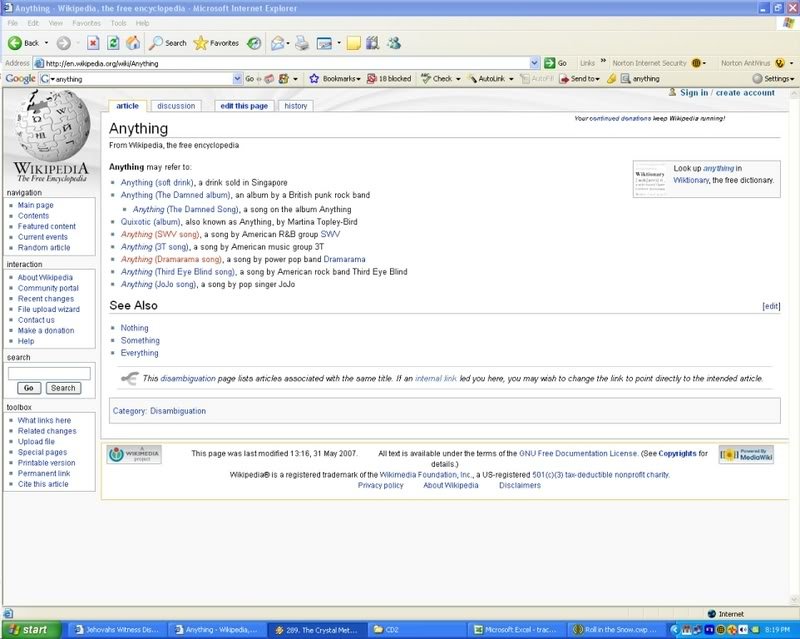Click the Wikipedia globe logo
The image size is (800, 639).
pyautogui.click(x=52, y=127)
